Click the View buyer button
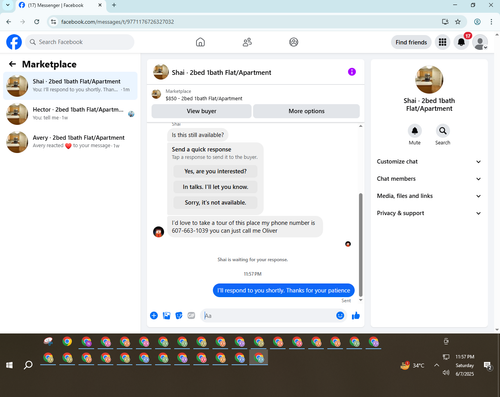The height and width of the screenshot is (397, 500). click(x=201, y=111)
